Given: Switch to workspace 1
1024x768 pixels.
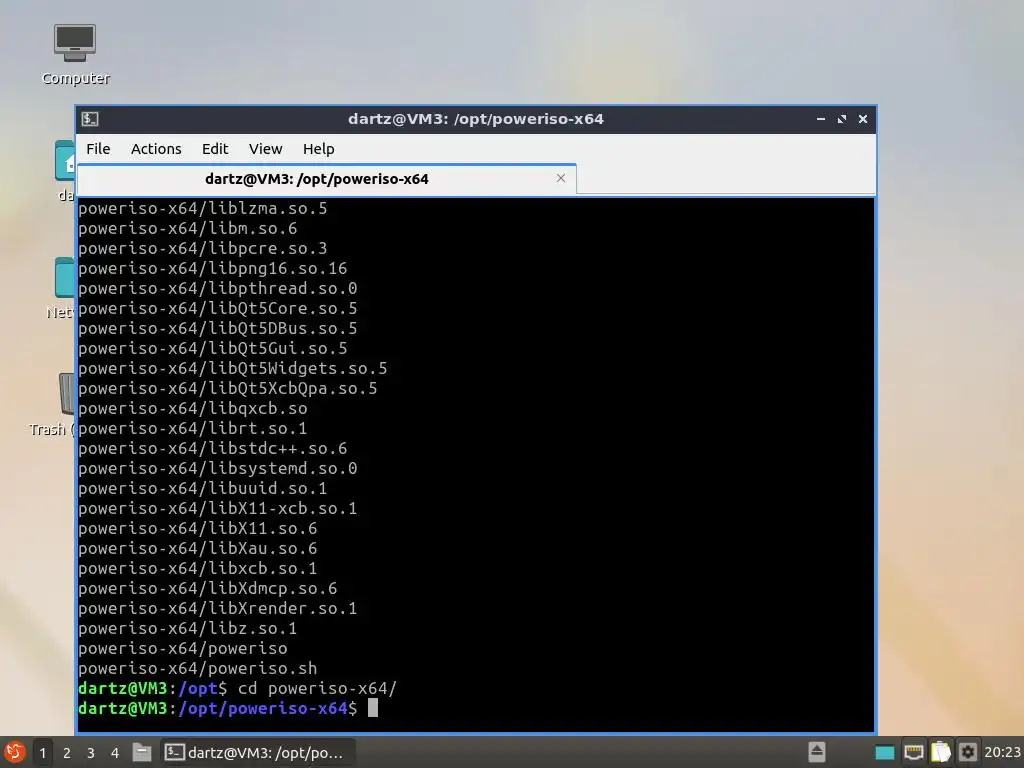Looking at the screenshot, I should point(42,753).
